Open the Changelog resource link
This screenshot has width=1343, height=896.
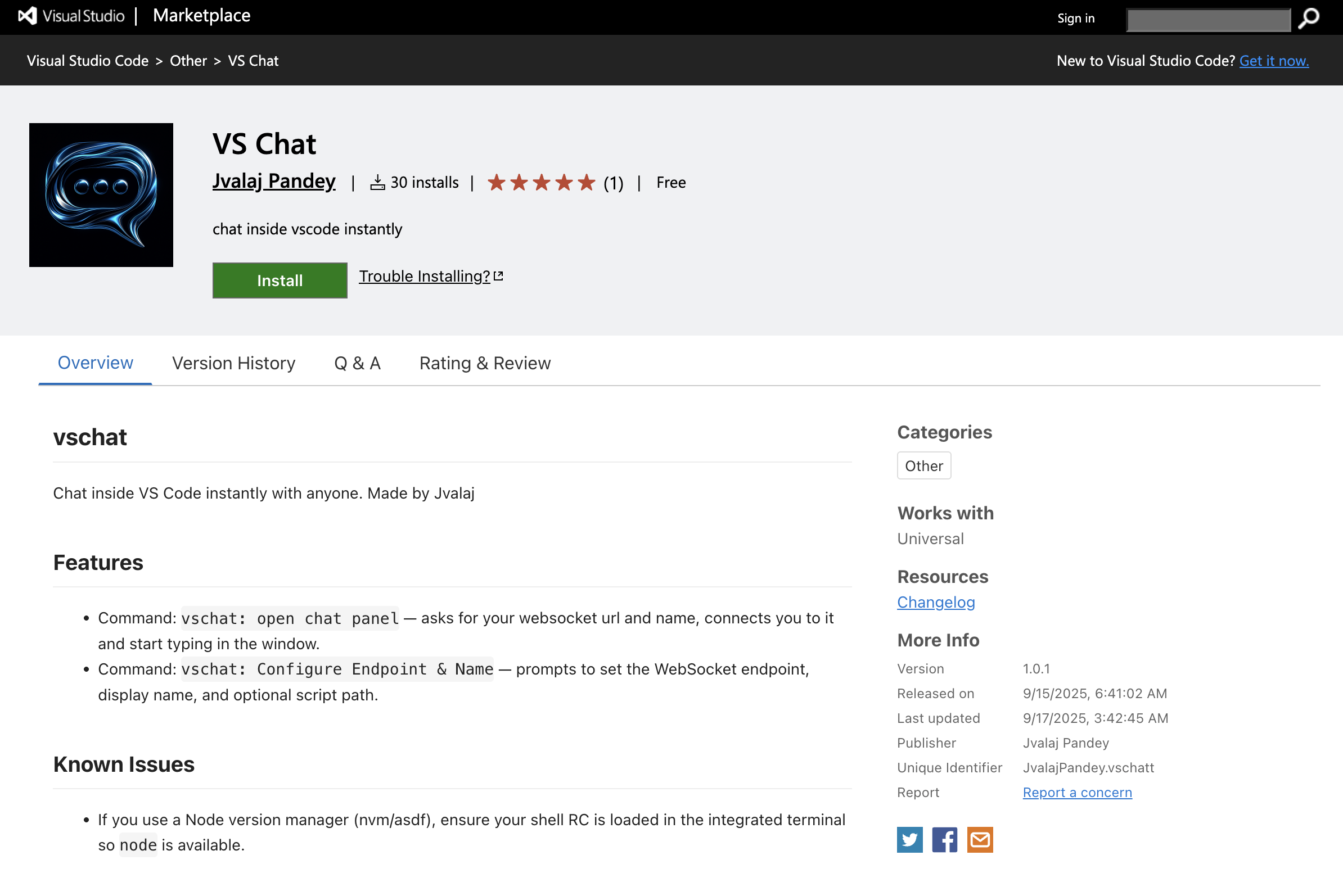pos(936,602)
